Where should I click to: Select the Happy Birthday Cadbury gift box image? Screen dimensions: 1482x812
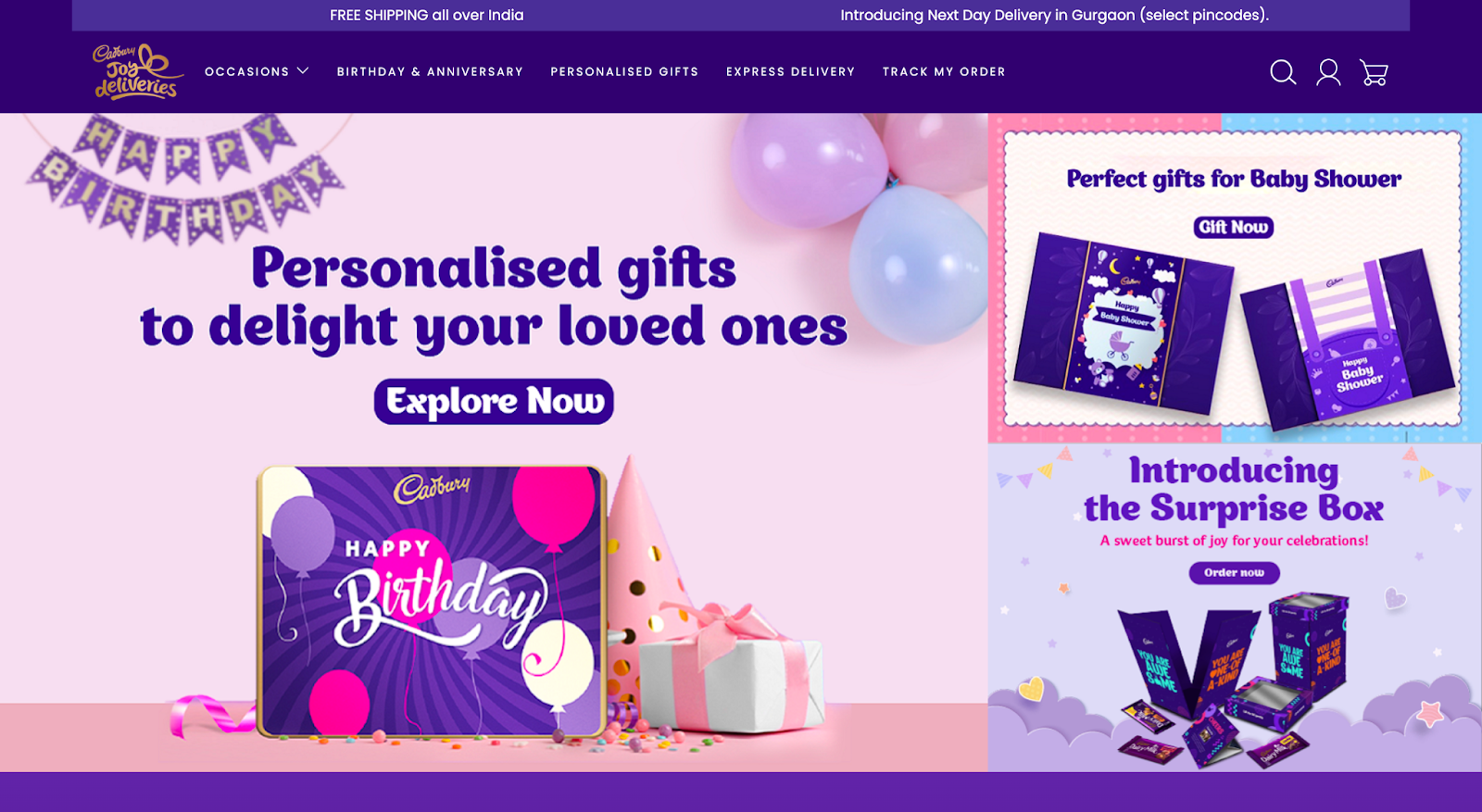(432, 601)
